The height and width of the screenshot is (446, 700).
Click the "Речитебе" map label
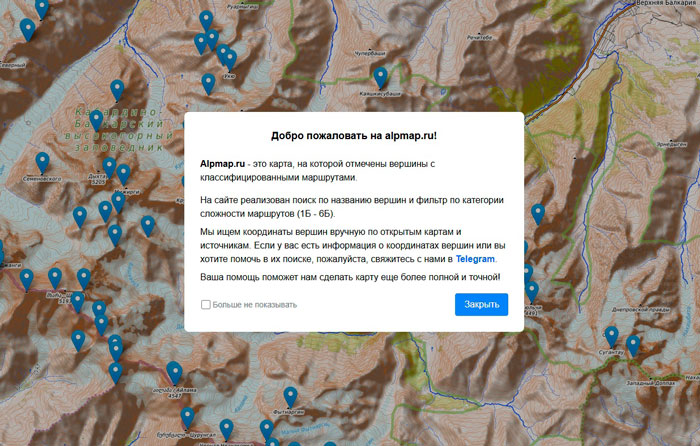point(480,38)
